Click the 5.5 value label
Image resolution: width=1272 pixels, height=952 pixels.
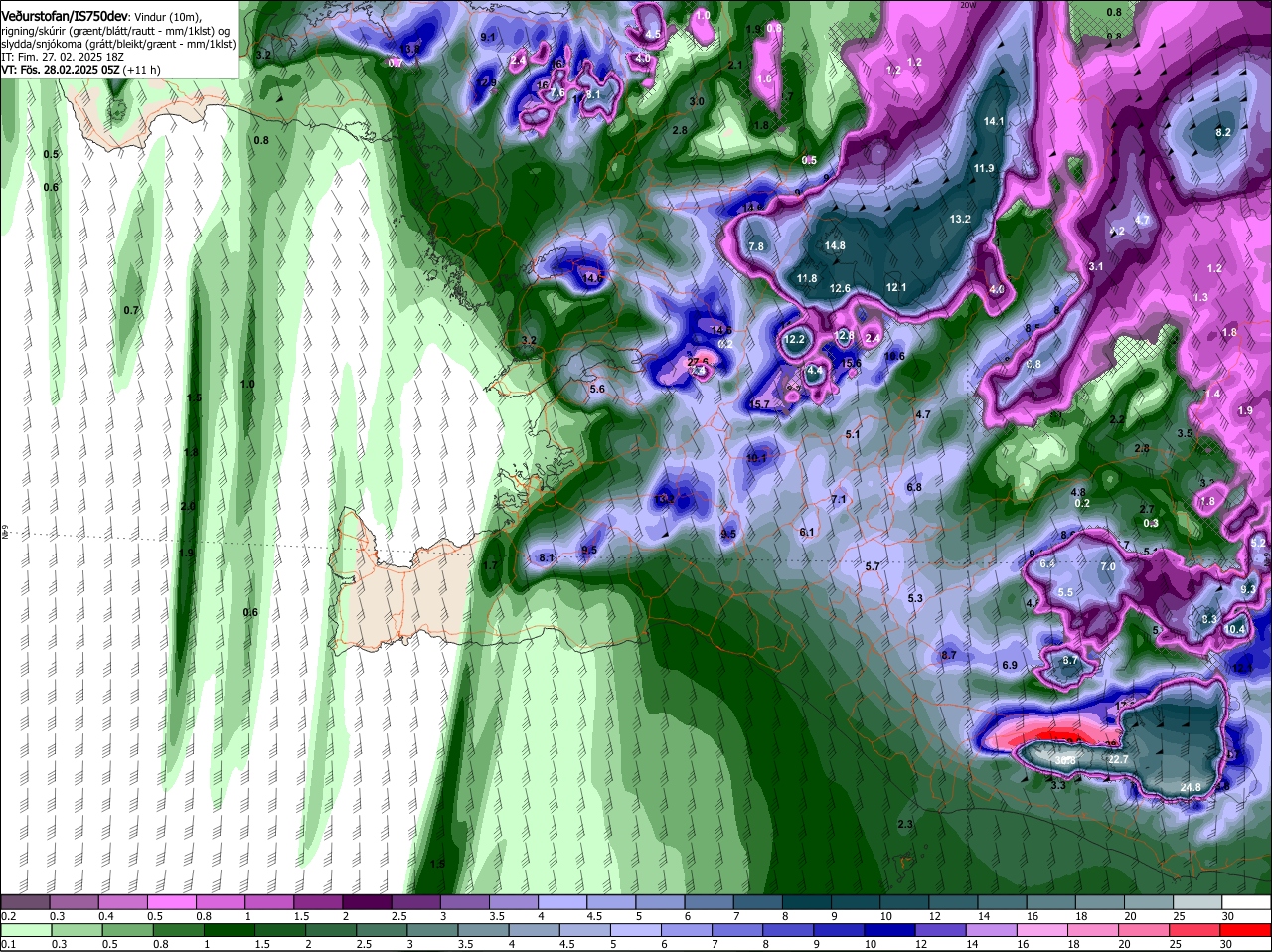pos(1065,592)
